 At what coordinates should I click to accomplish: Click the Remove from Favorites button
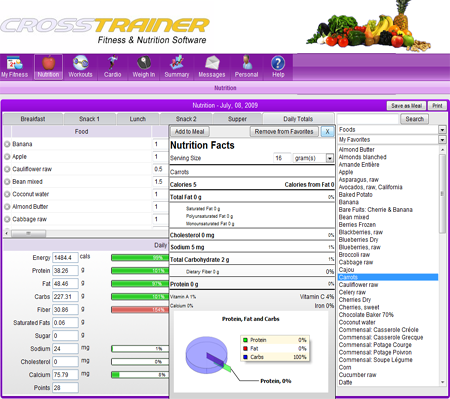[284, 132]
